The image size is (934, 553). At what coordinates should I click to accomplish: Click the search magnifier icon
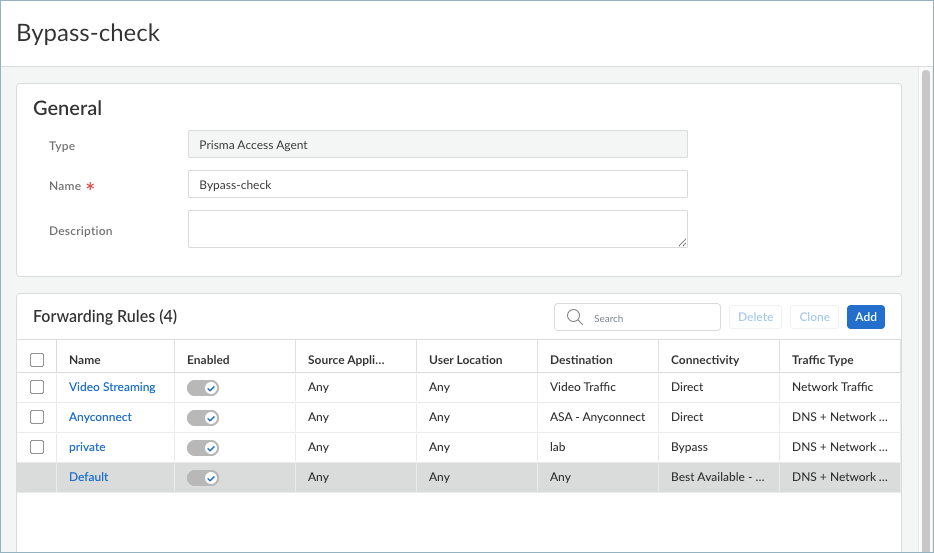click(575, 317)
